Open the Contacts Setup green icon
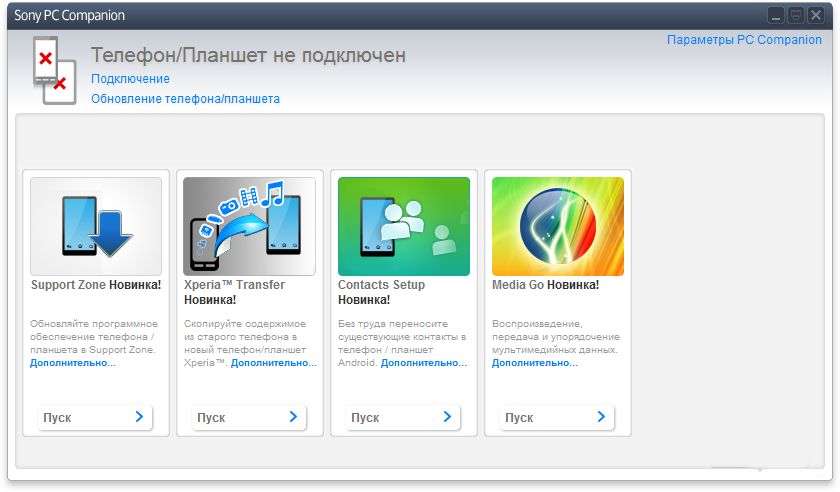 (404, 226)
